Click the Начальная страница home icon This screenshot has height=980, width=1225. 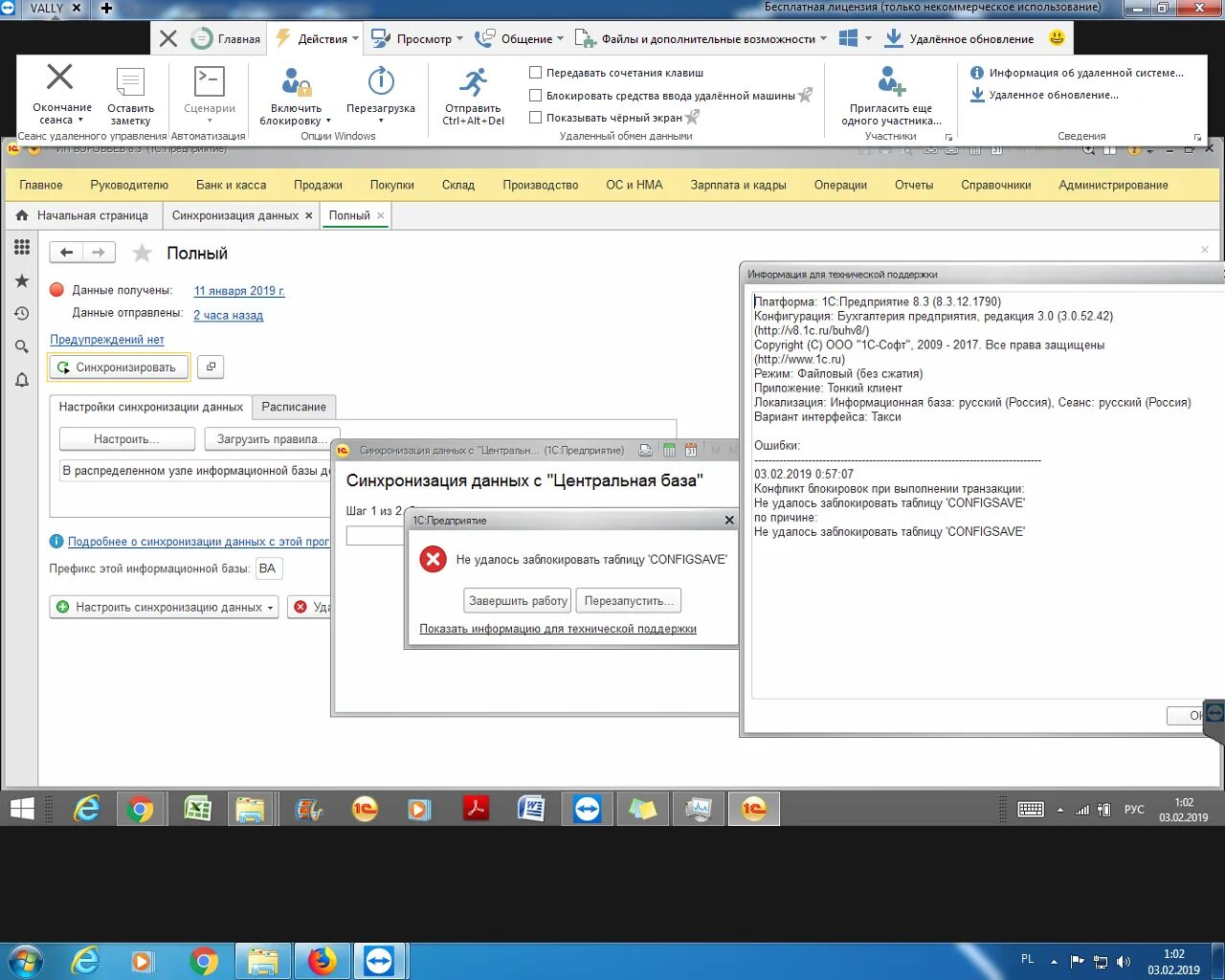pos(22,215)
